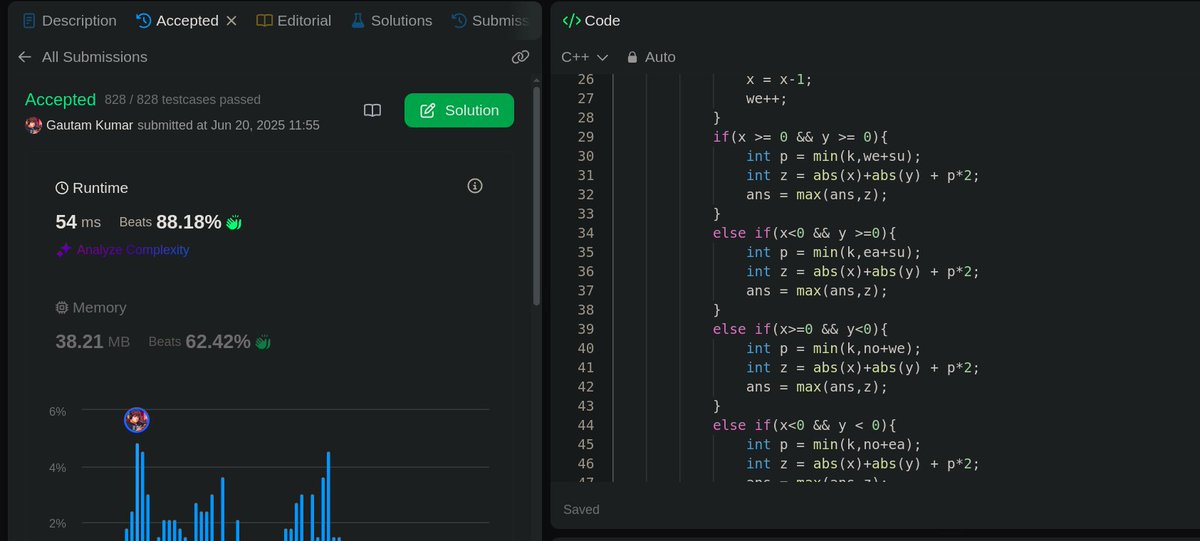This screenshot has height=541, width=1200.
Task: Click the Submissions tab history icon
Action: pyautogui.click(x=459, y=20)
